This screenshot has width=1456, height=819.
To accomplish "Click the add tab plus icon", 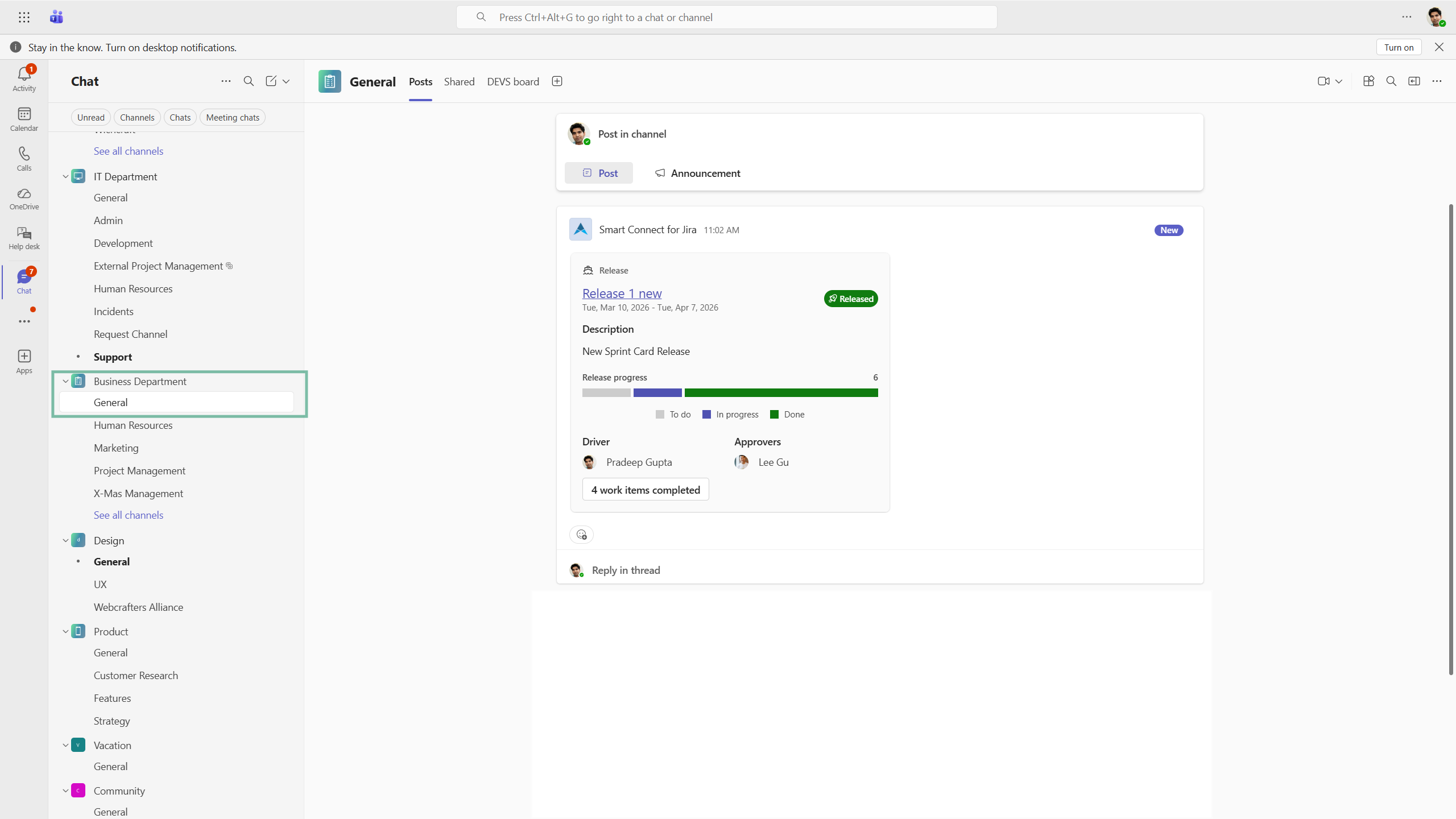I will (x=557, y=81).
